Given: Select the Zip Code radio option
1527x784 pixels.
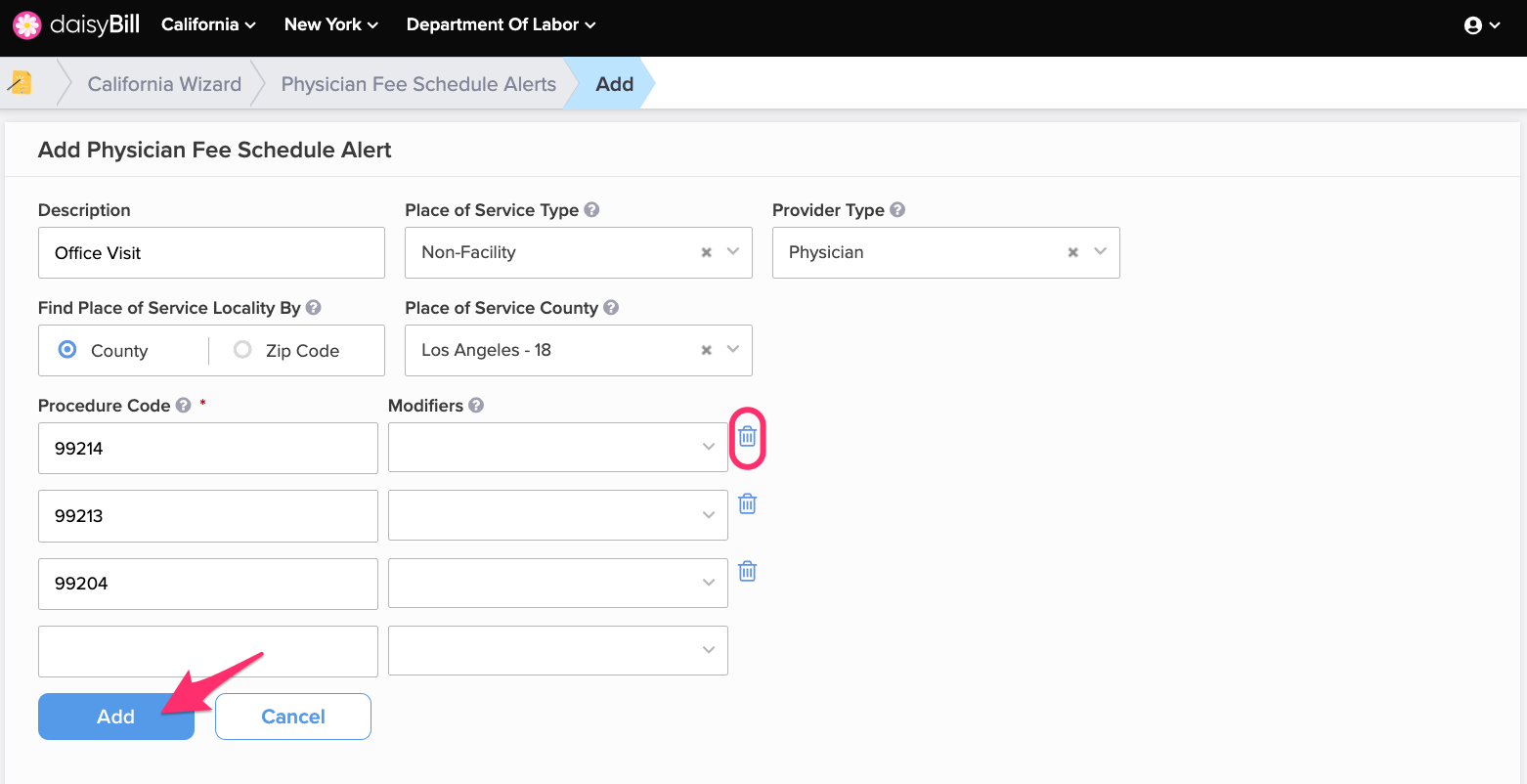Looking at the screenshot, I should [x=242, y=349].
